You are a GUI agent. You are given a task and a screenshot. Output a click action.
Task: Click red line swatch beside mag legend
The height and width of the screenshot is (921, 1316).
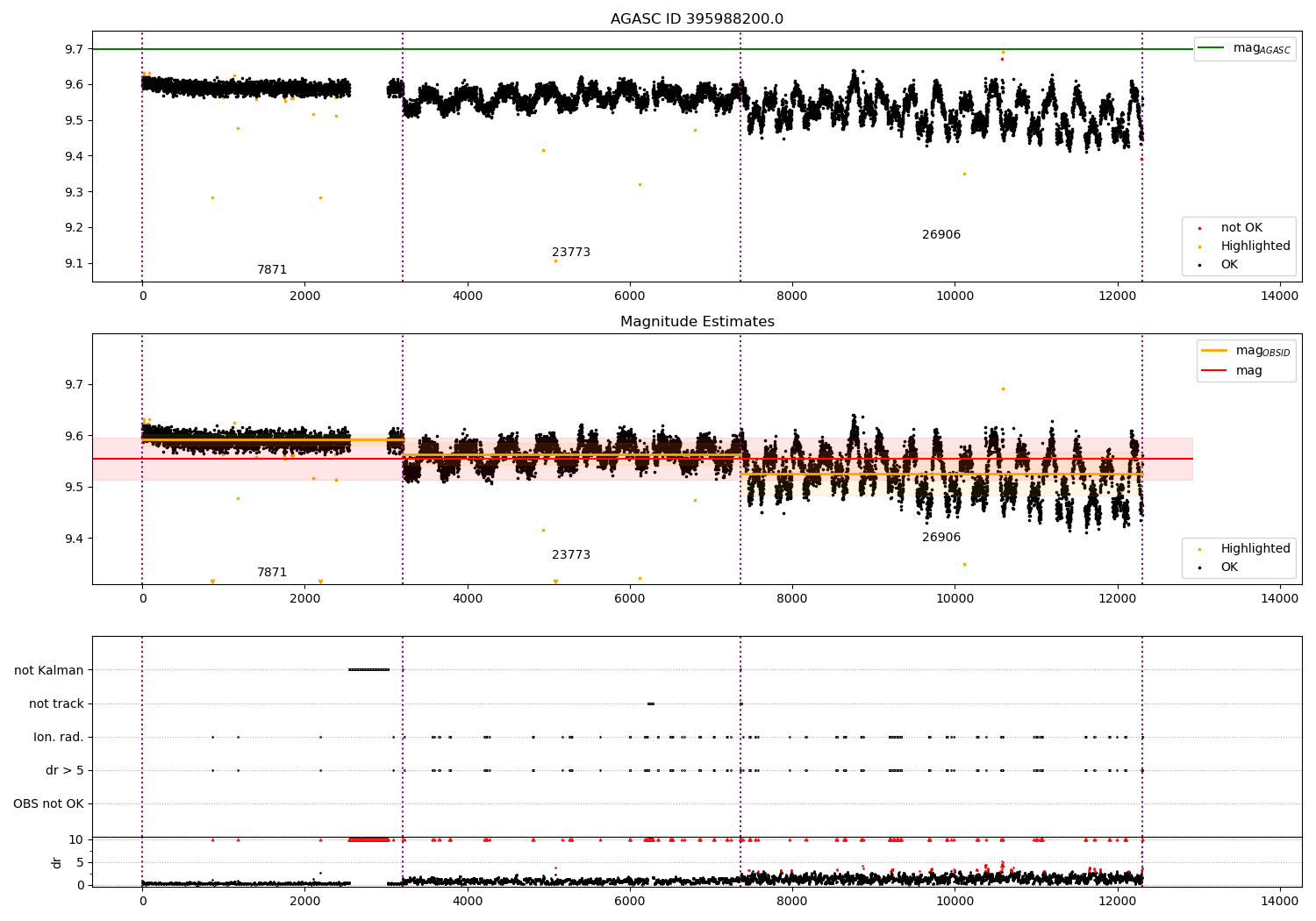pos(1214,371)
